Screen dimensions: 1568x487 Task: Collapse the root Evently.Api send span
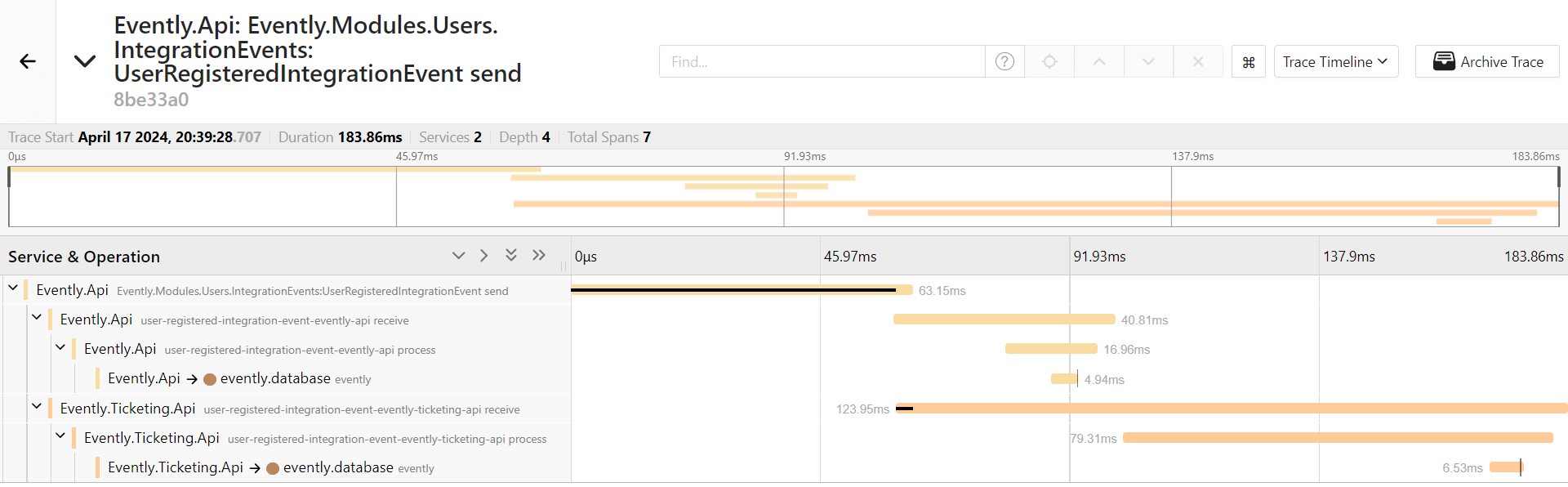point(13,288)
